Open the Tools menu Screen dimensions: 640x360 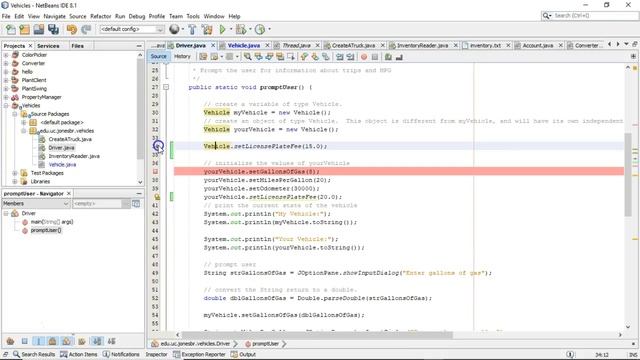(193, 16)
